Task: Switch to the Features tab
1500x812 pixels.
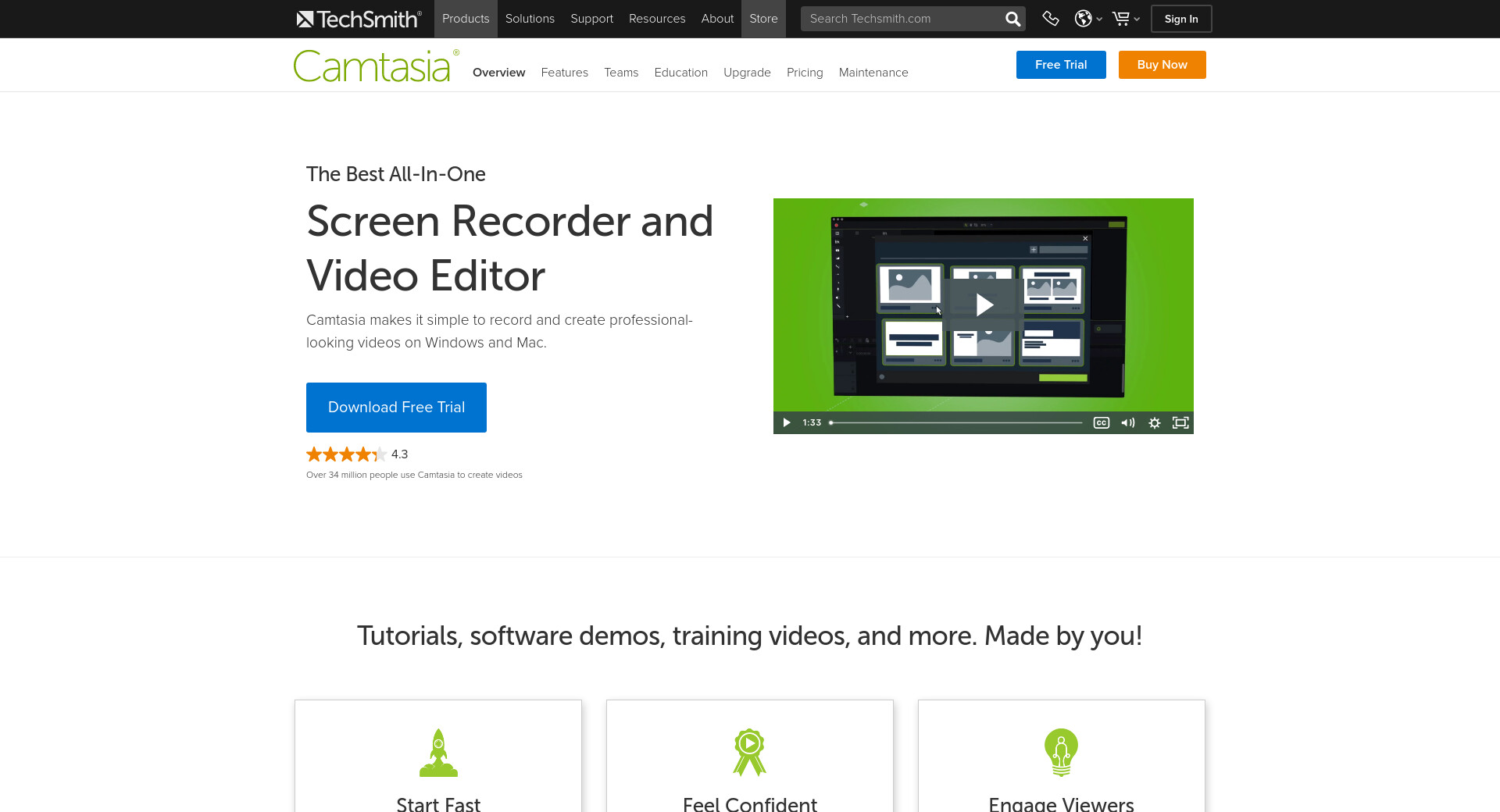Action: coord(564,73)
